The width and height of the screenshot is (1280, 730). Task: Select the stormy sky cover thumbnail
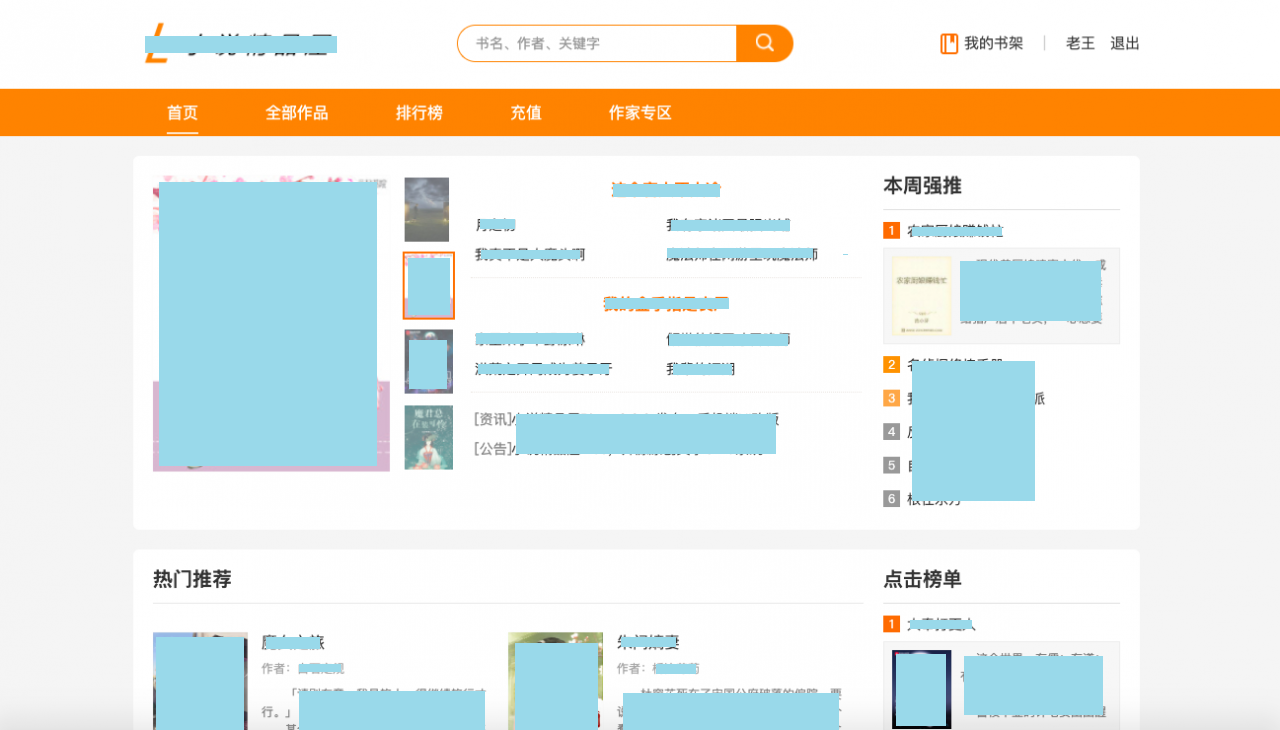click(427, 210)
